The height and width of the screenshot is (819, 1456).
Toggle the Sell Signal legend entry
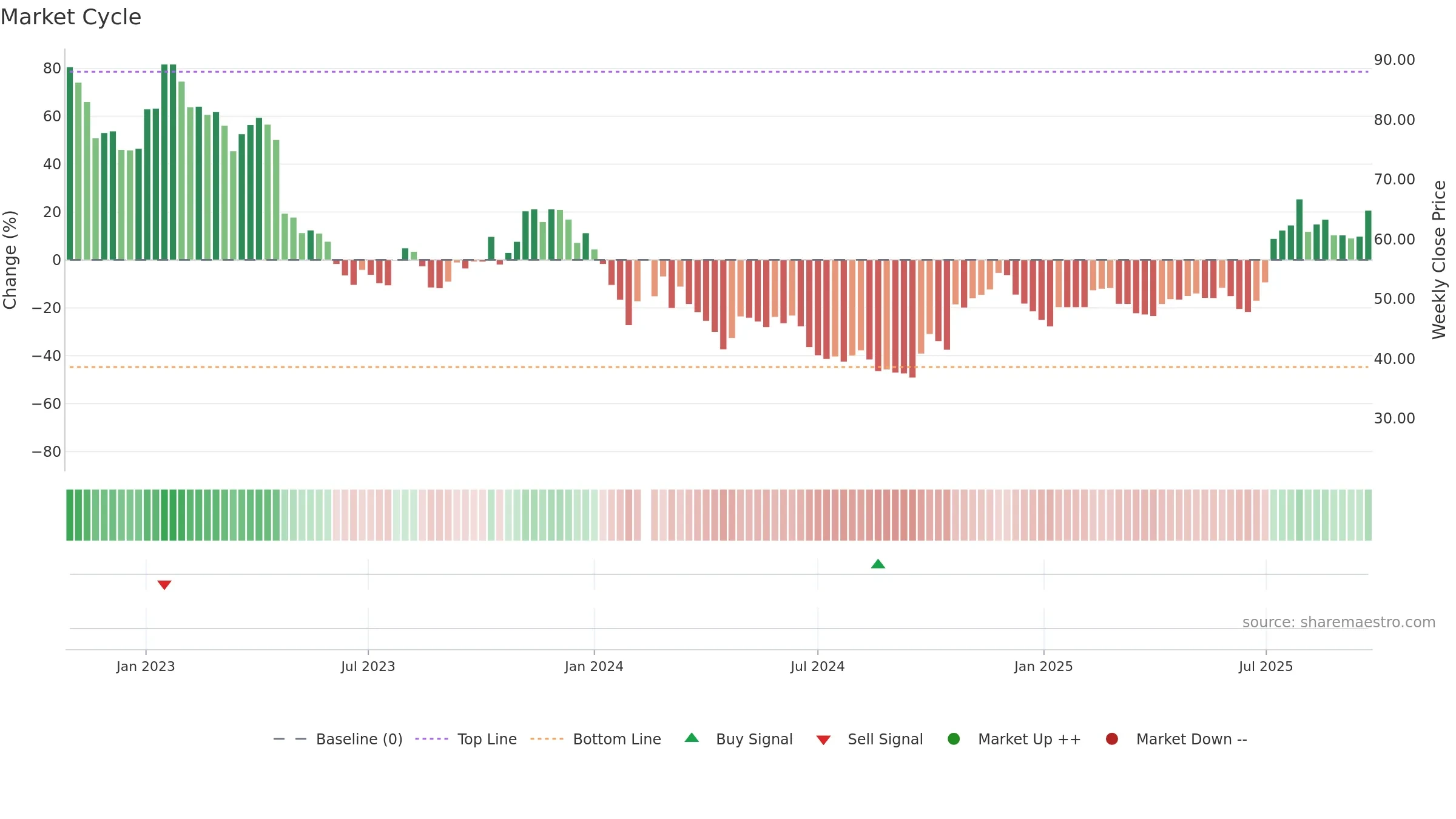pos(869,740)
